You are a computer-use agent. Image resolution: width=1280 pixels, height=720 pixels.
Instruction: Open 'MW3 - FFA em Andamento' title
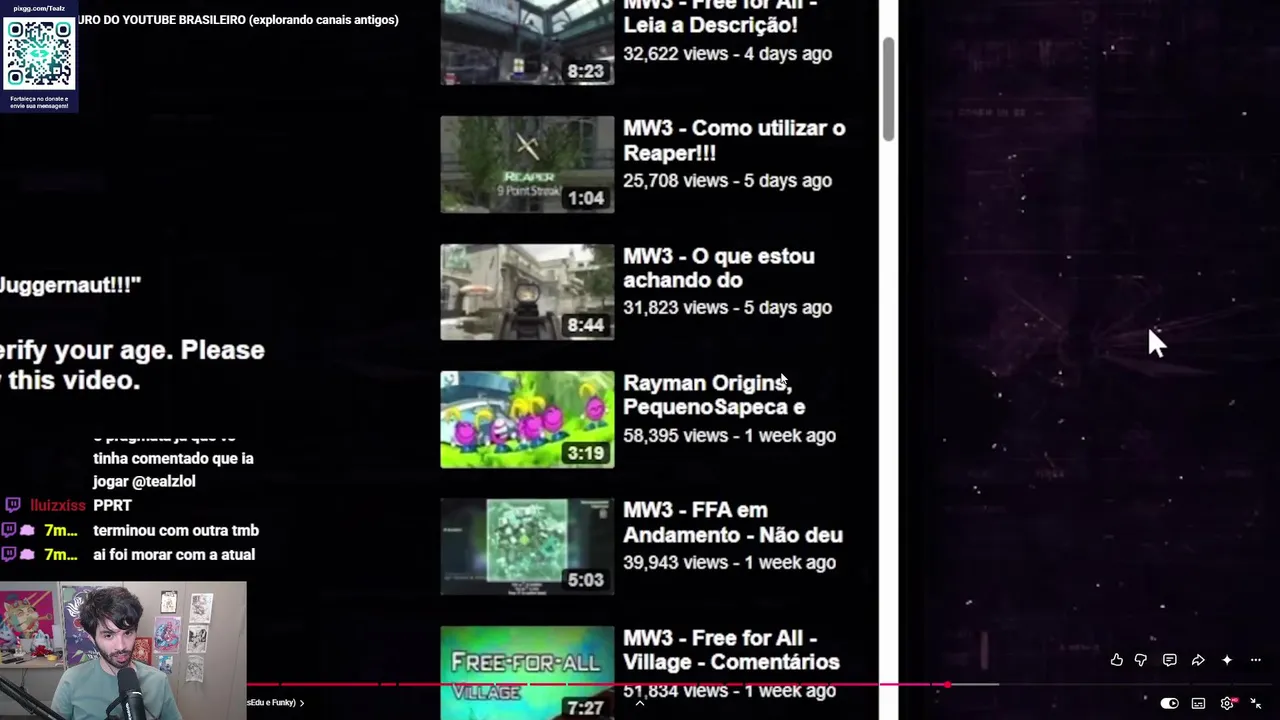tap(733, 523)
